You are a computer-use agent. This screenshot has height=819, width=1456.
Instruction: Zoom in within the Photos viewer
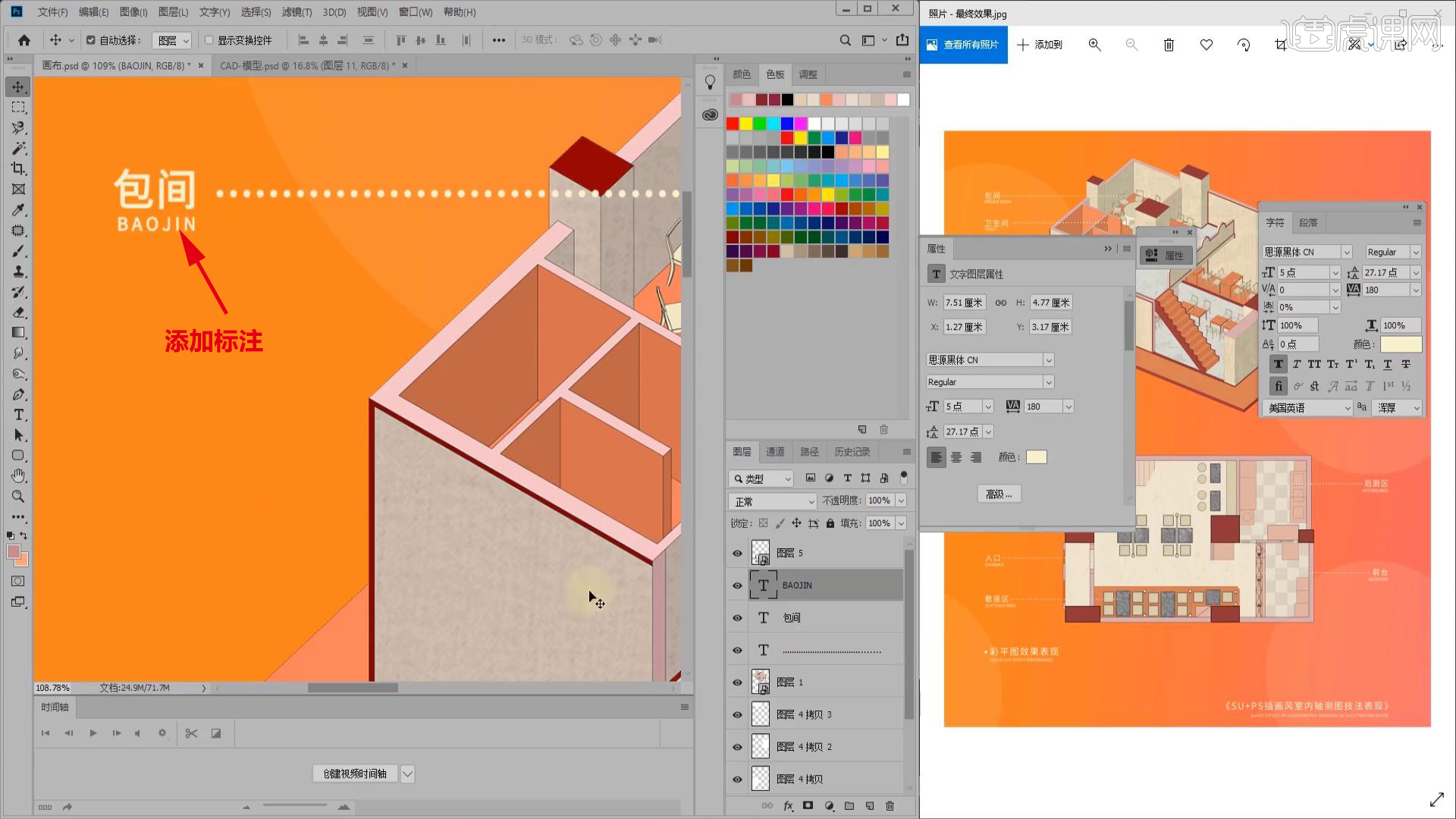pyautogui.click(x=1094, y=45)
